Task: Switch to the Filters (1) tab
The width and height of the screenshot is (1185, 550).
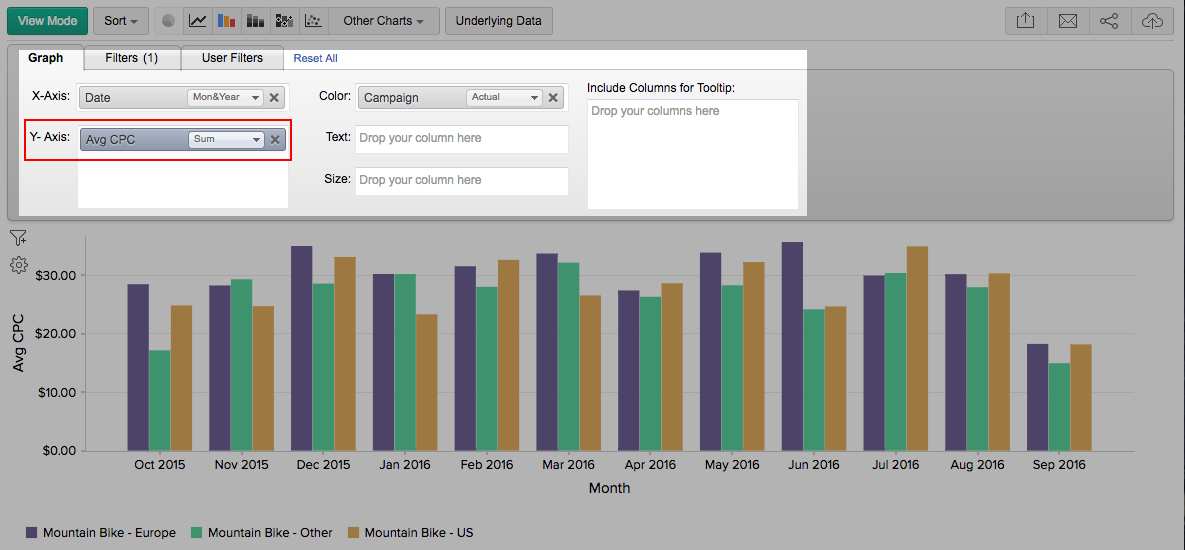Action: point(132,58)
